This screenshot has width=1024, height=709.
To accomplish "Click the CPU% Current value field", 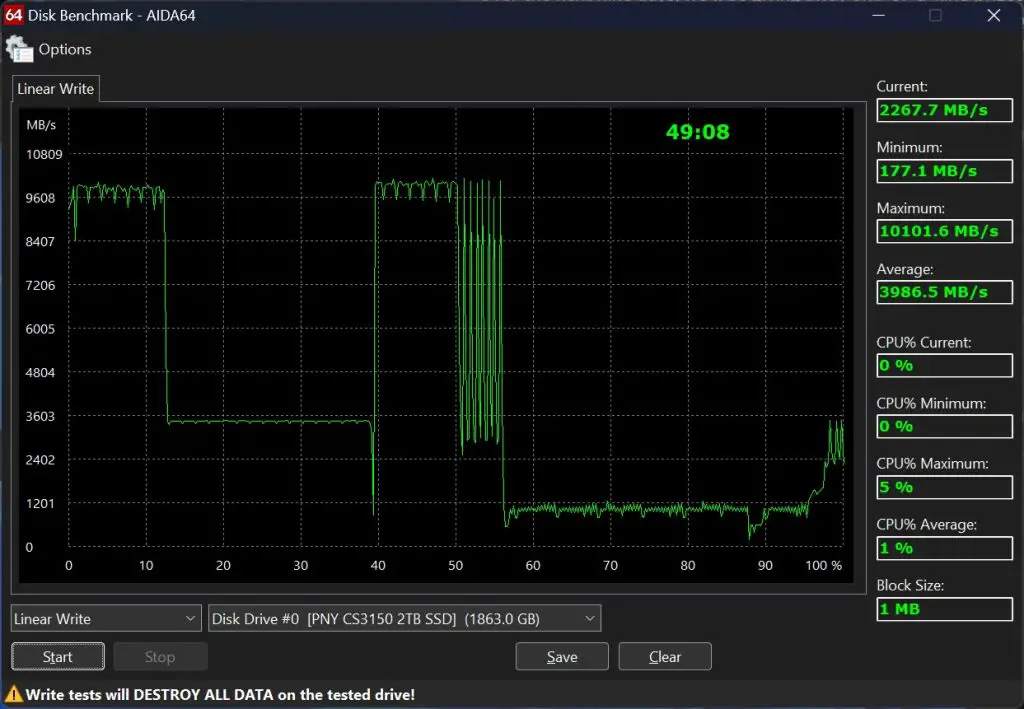I will pos(944,366).
